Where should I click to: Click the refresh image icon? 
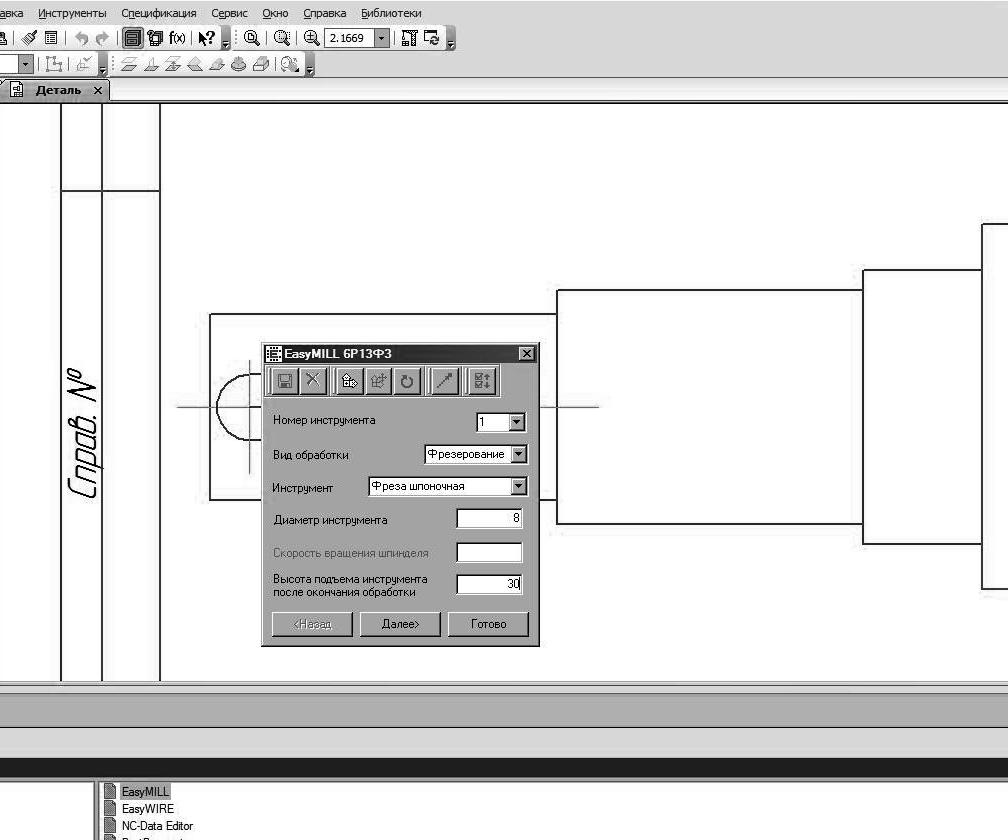431,38
